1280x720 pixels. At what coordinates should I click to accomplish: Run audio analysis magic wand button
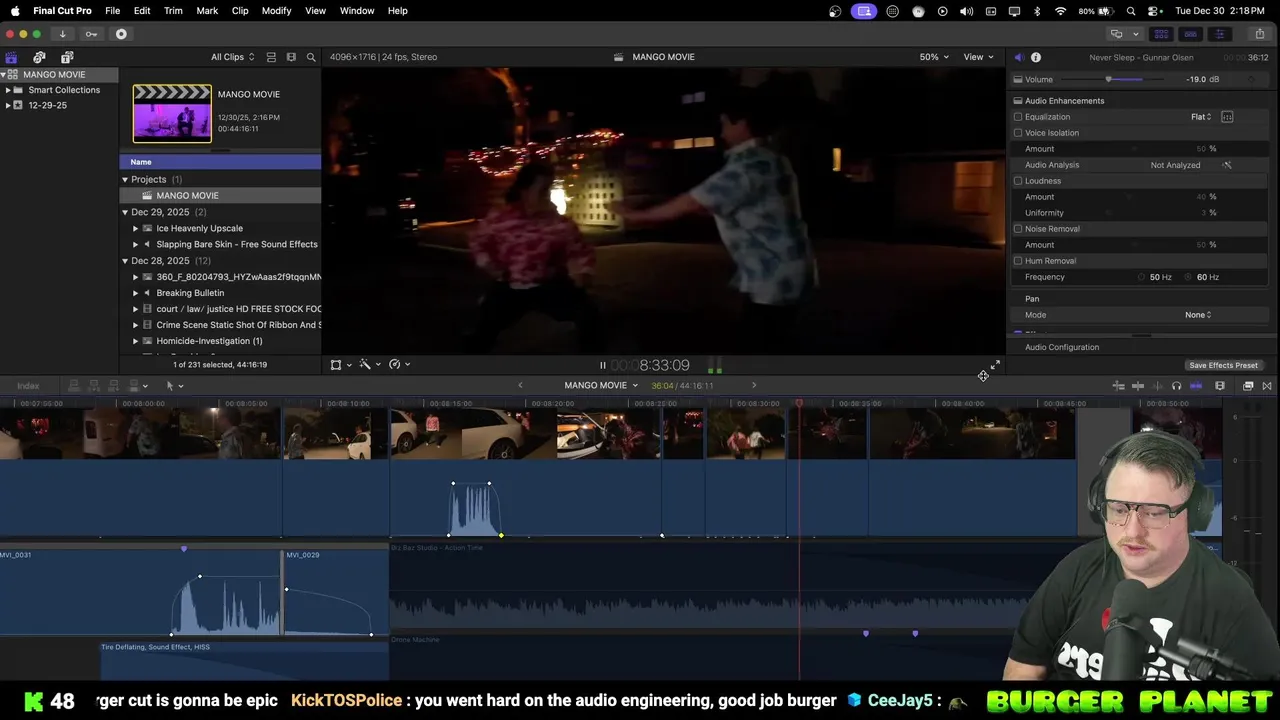coord(1227,165)
